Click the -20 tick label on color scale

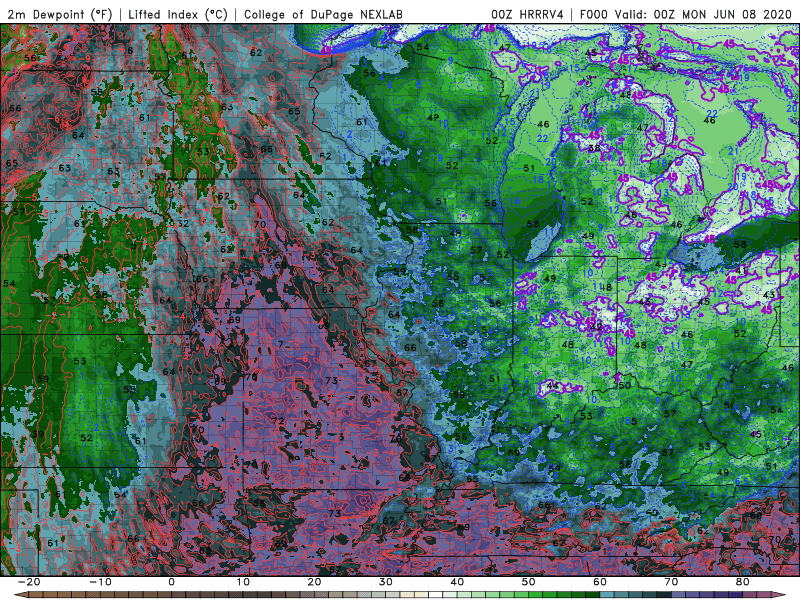tap(29, 582)
